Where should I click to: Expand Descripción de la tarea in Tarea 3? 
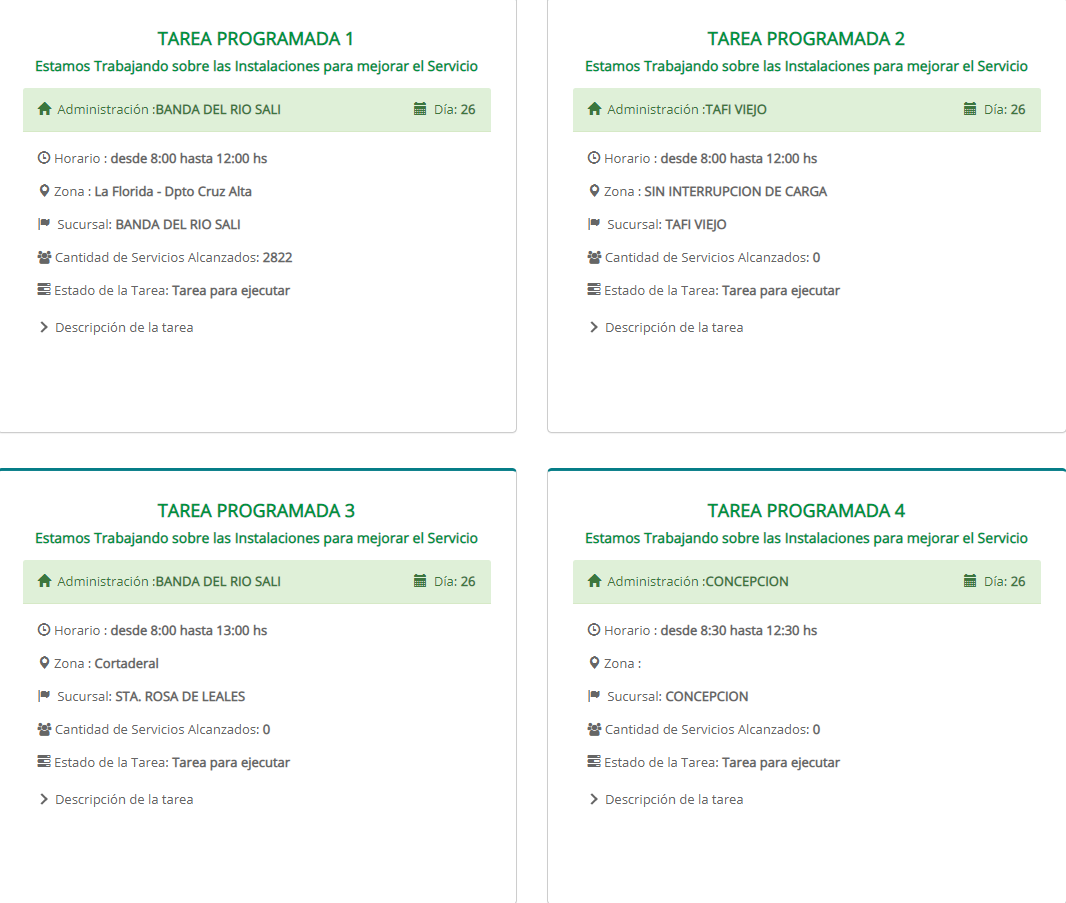click(x=116, y=799)
